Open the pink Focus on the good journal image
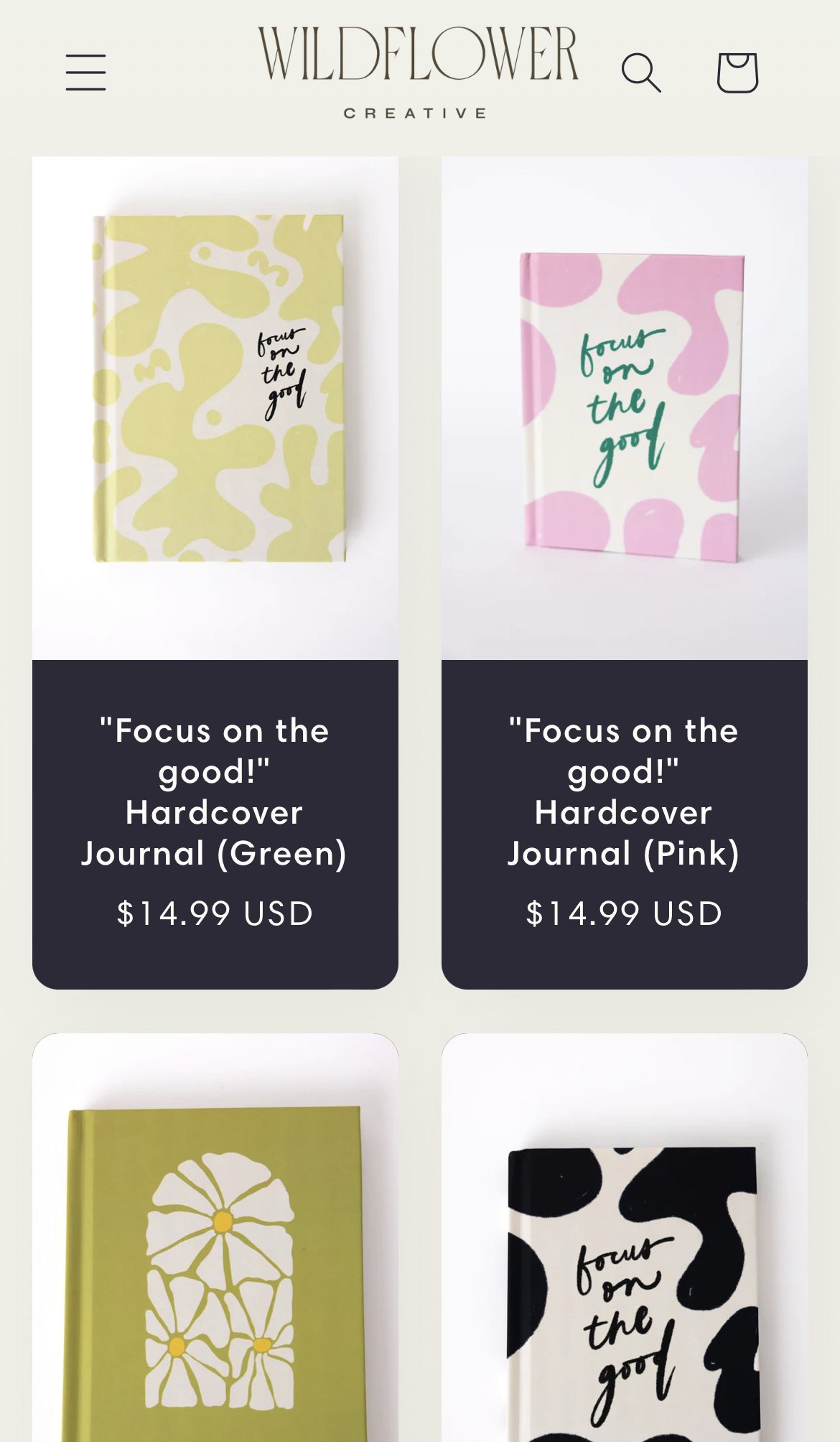 [x=625, y=408]
